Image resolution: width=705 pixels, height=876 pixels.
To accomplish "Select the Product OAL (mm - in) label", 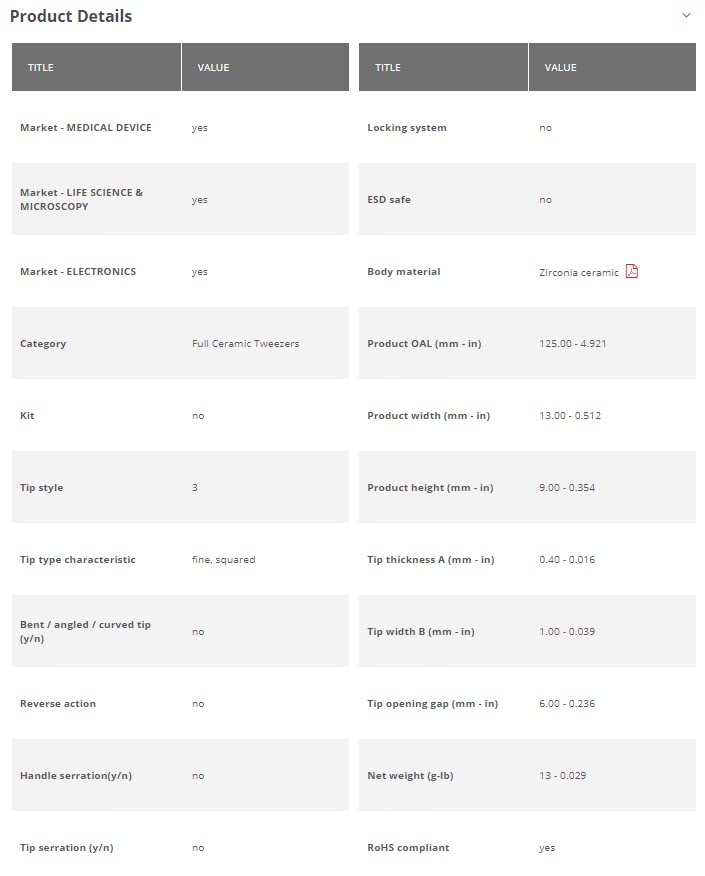I will pos(424,344).
